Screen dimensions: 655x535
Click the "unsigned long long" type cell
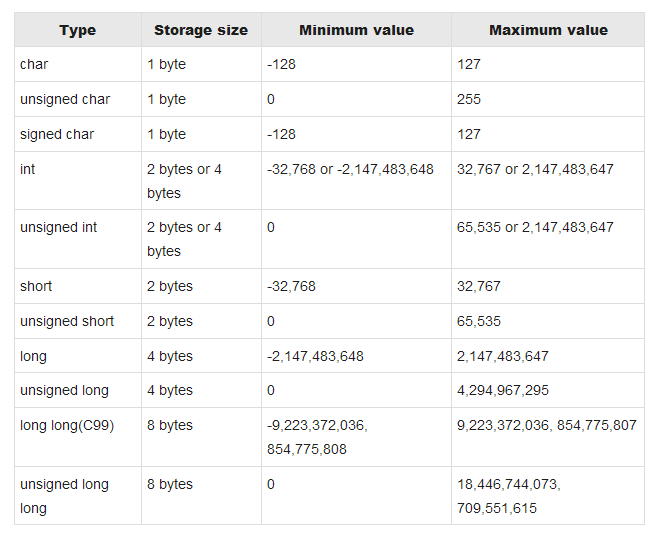64,495
